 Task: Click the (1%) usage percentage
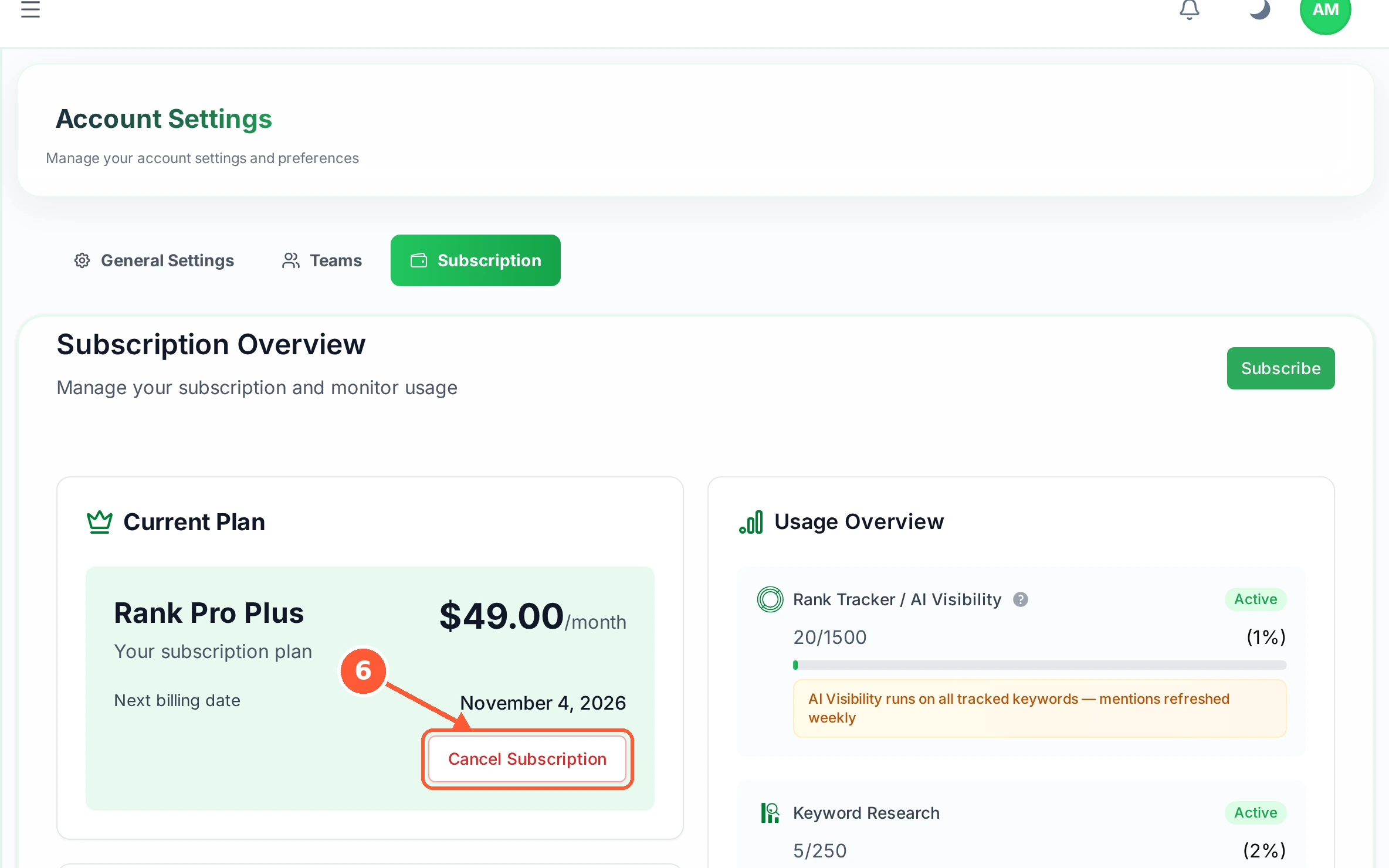(1266, 637)
